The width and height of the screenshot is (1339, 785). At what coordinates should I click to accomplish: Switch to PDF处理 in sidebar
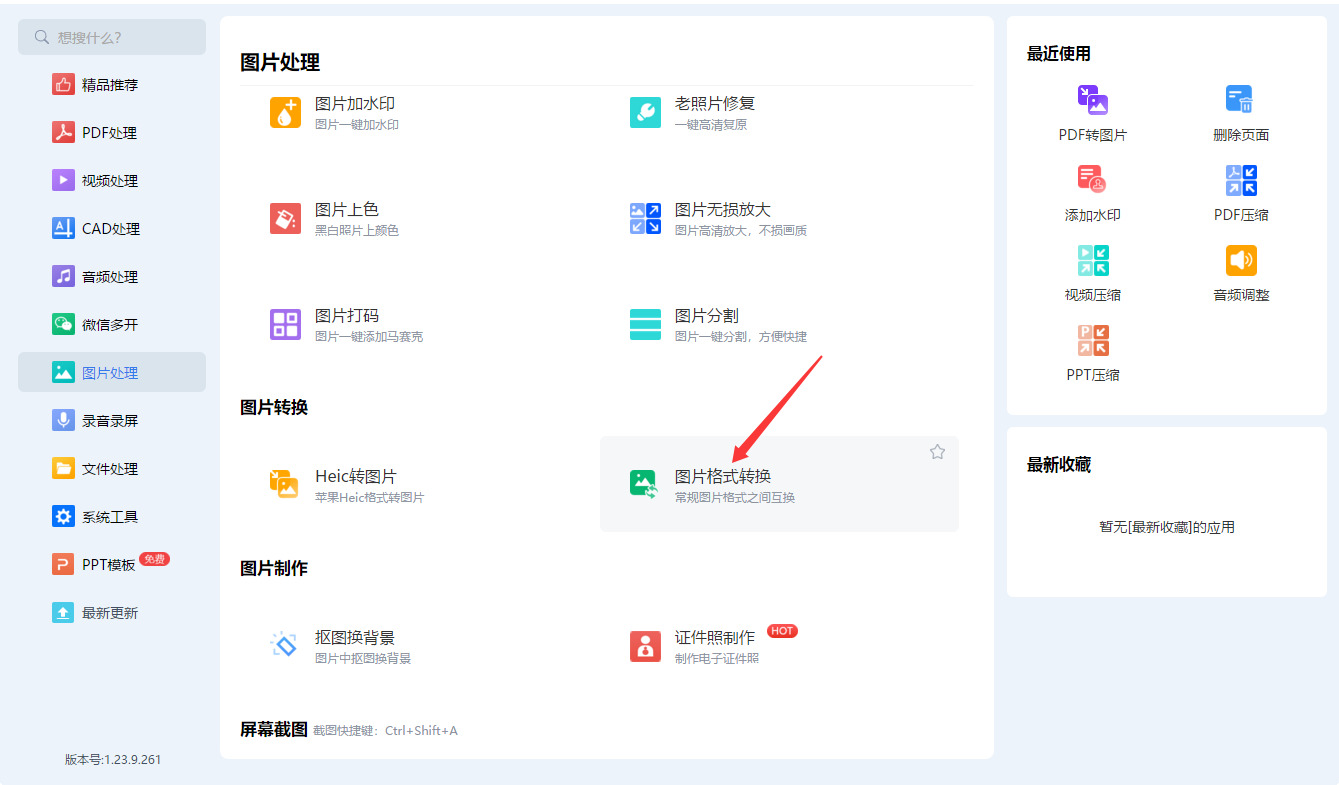[x=112, y=133]
